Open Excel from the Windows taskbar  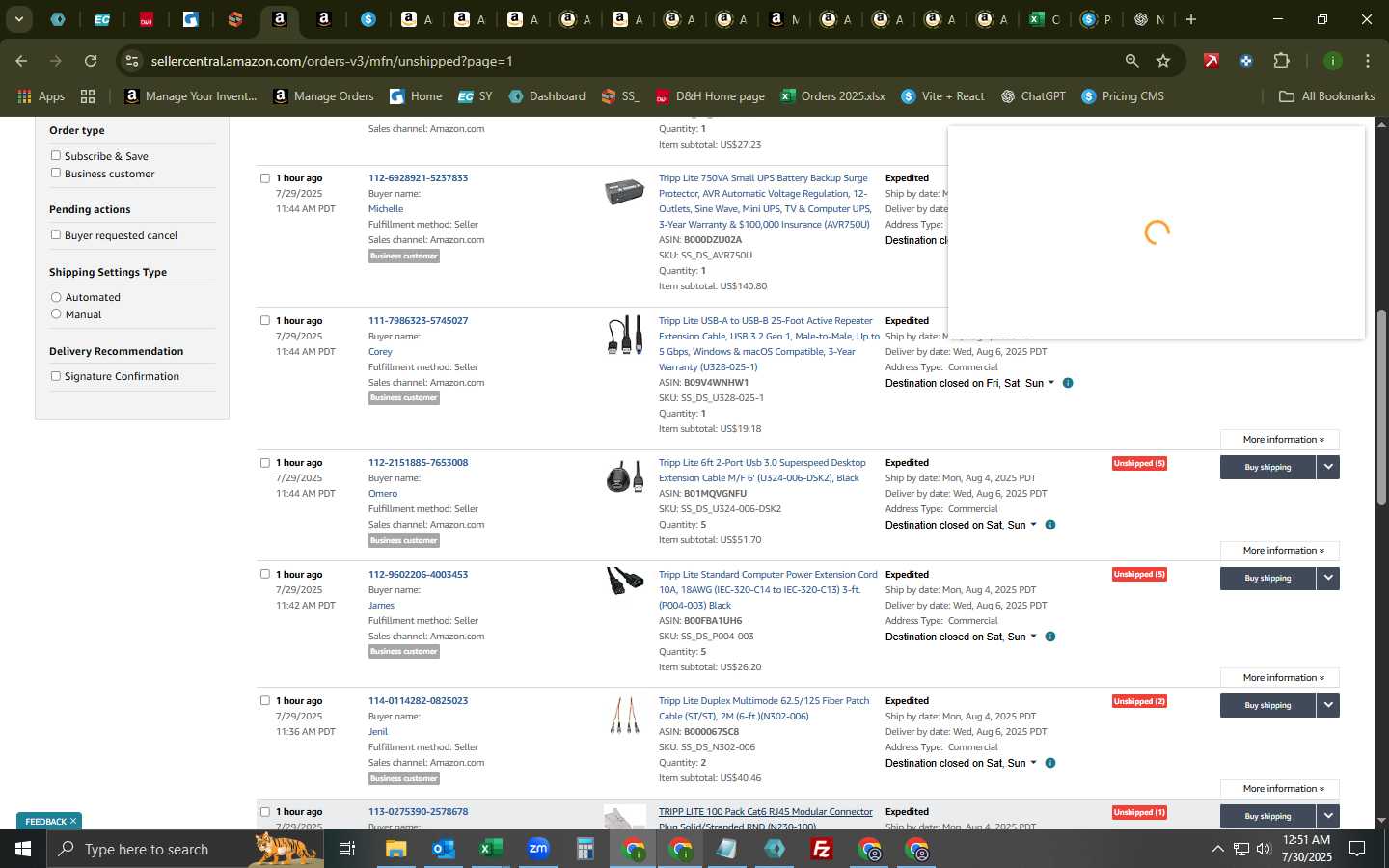coord(490,849)
